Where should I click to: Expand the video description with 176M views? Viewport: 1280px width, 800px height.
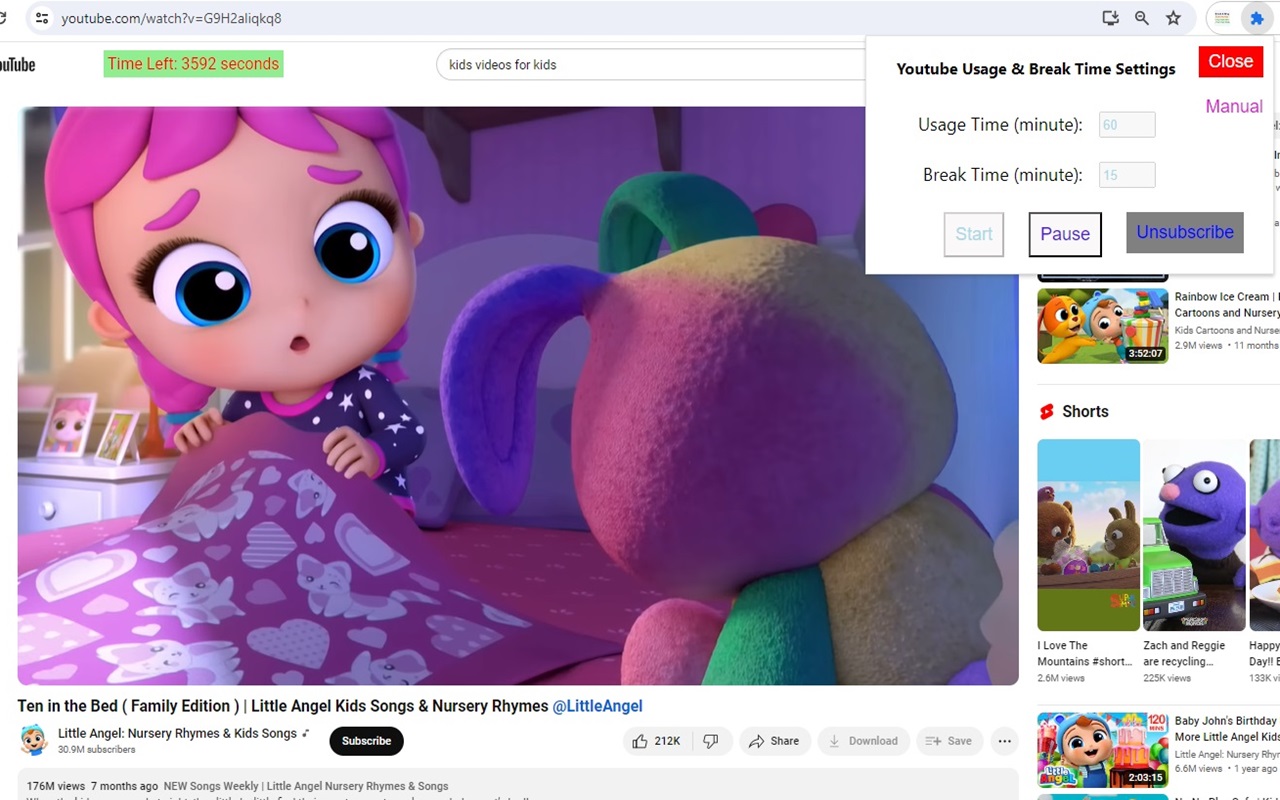click(x=518, y=785)
